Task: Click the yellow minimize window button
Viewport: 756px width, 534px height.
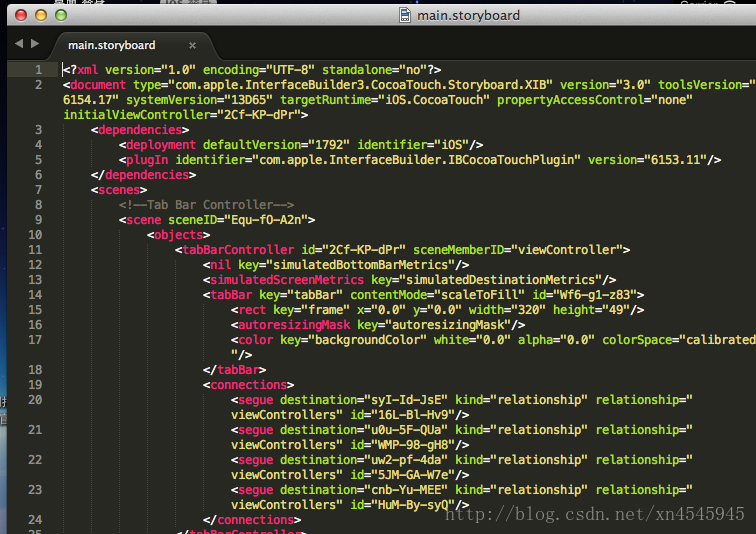Action: pos(41,15)
